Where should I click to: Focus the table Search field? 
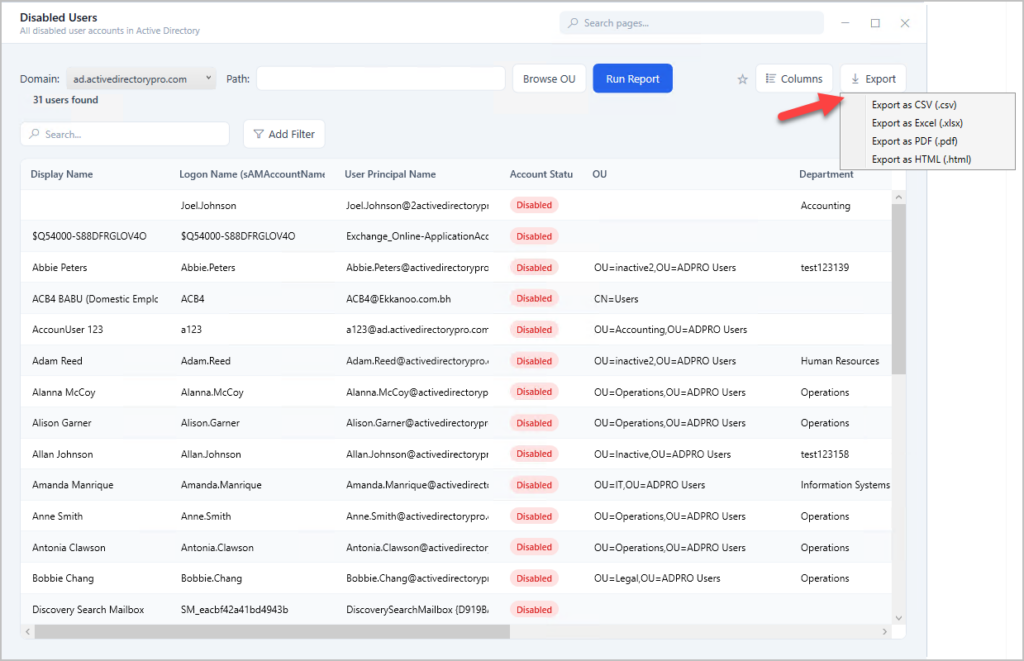point(125,134)
